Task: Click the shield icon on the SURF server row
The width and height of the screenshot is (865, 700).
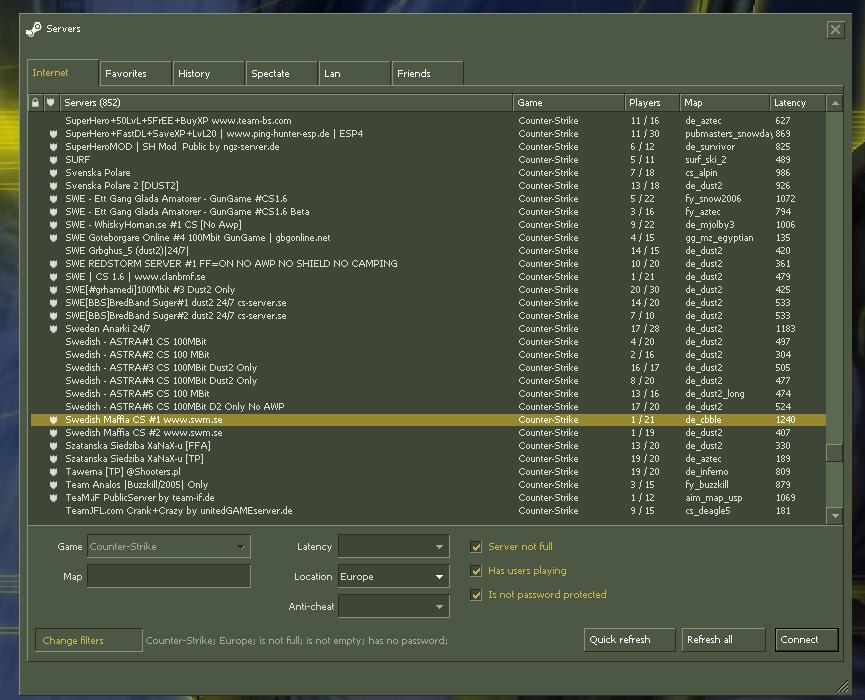Action: (54, 160)
